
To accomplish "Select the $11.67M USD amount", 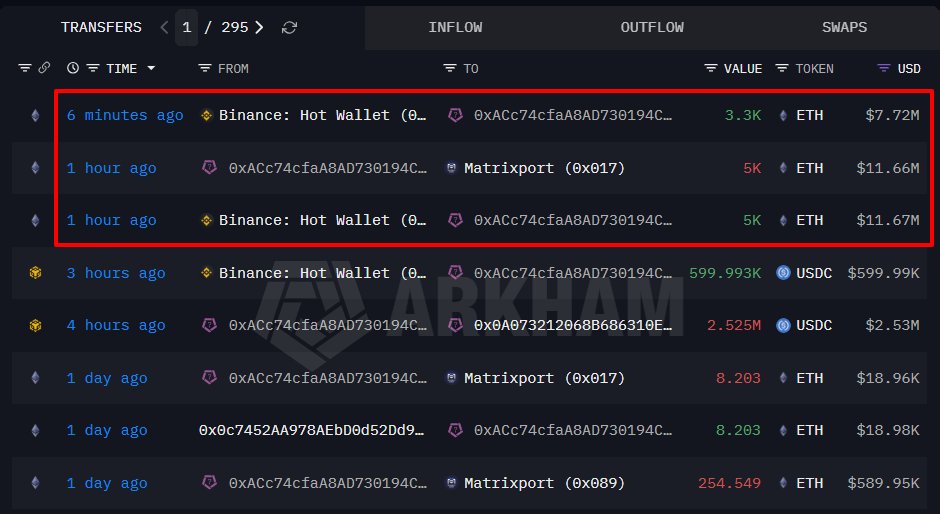I will click(x=888, y=221).
